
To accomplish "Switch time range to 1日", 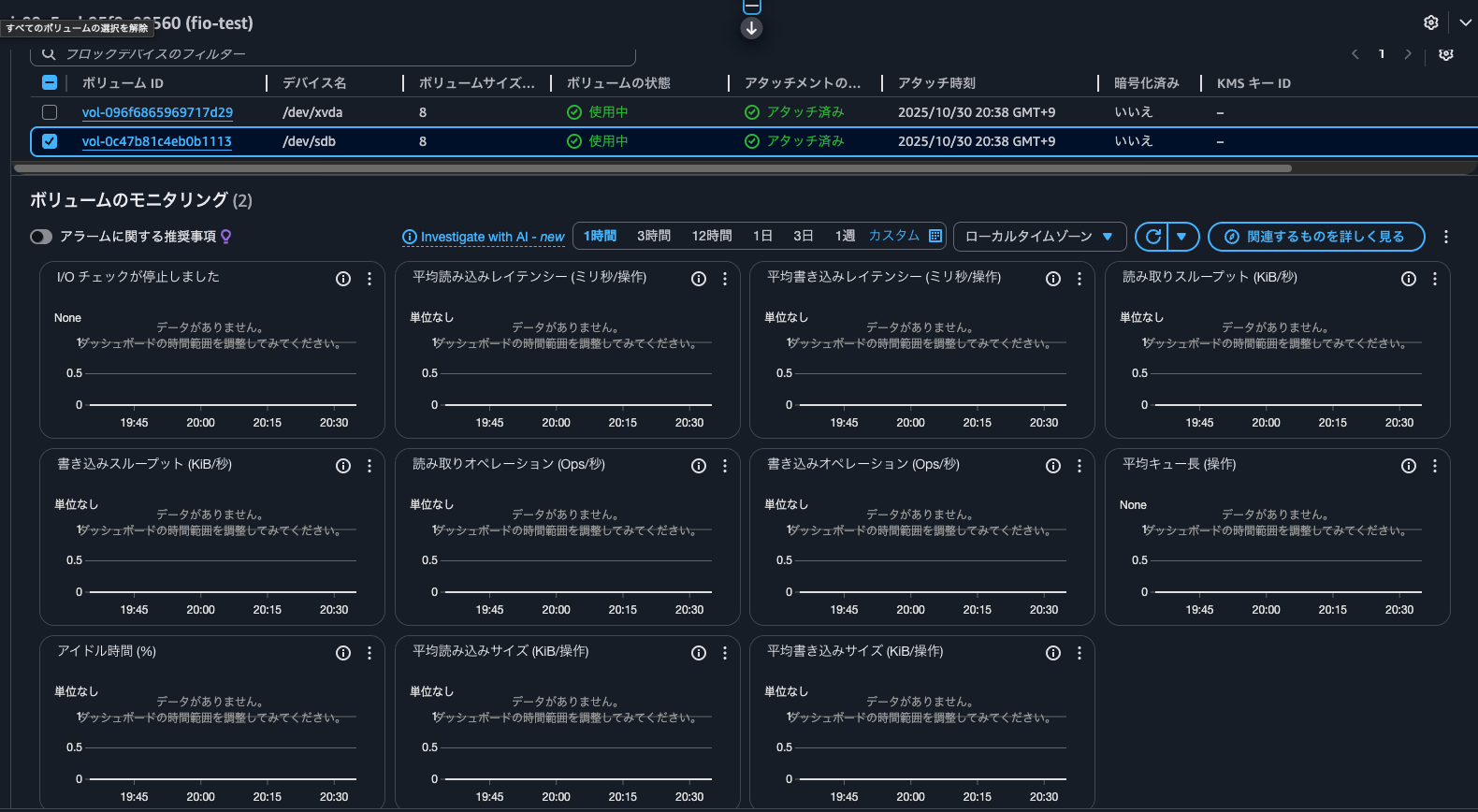I will click(762, 236).
